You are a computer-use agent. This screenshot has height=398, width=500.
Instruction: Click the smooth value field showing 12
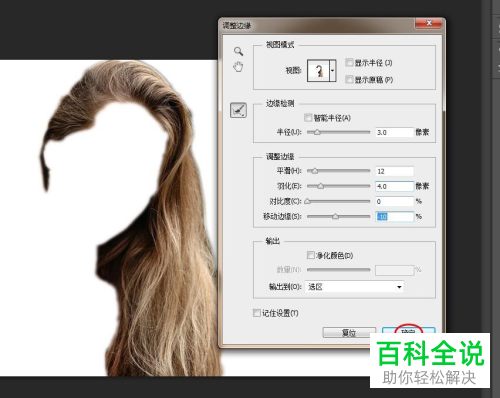pyautogui.click(x=394, y=171)
